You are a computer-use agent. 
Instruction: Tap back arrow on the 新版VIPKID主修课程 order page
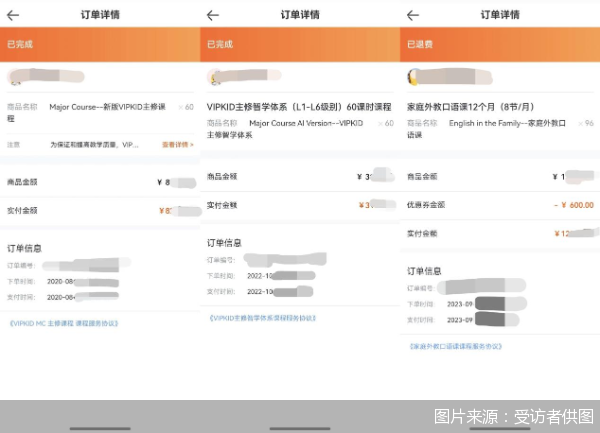coord(13,15)
